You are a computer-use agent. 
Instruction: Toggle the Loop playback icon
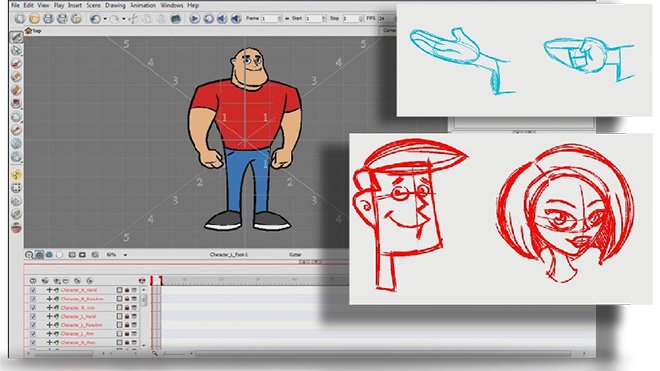[x=208, y=19]
